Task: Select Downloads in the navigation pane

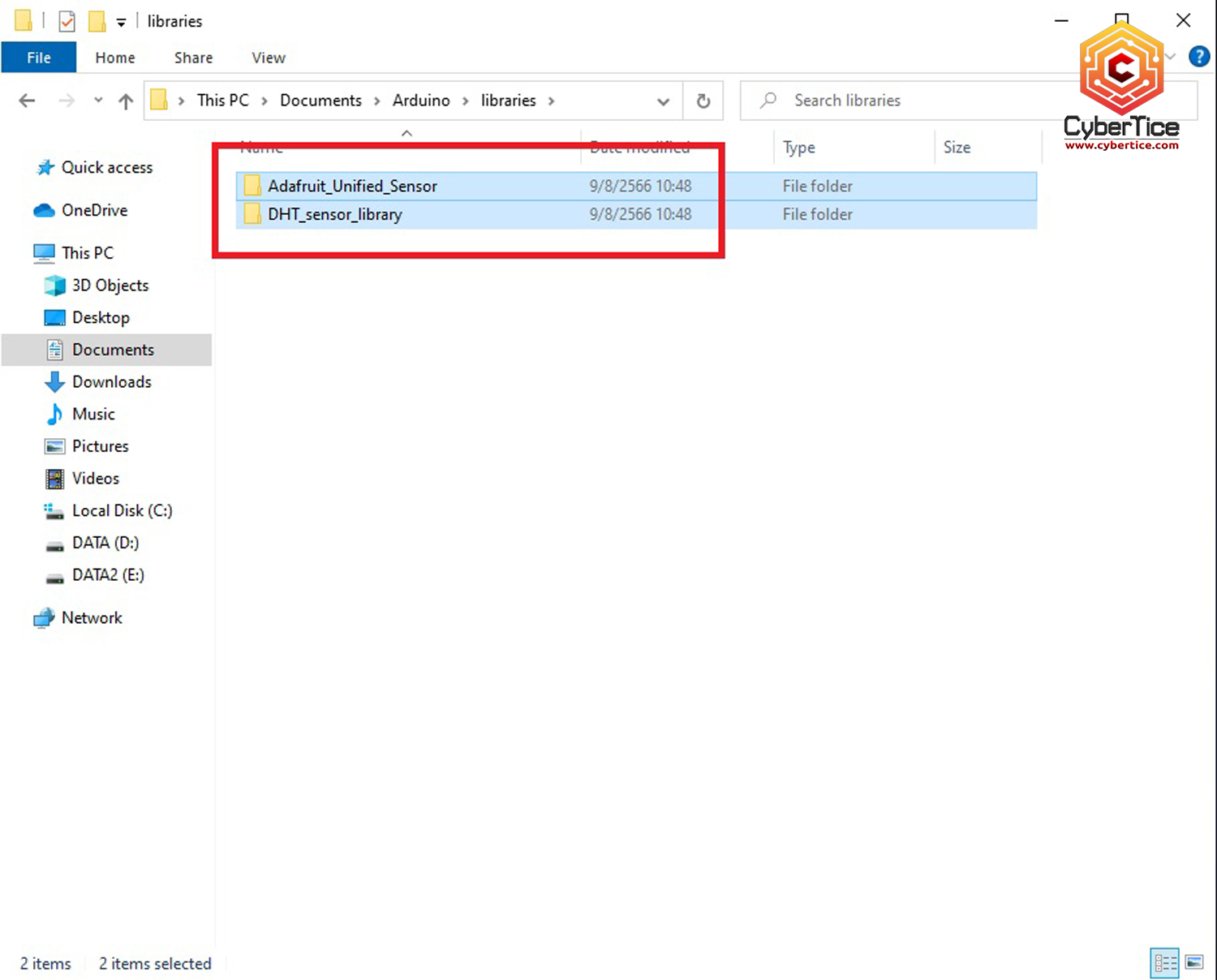Action: (x=112, y=382)
